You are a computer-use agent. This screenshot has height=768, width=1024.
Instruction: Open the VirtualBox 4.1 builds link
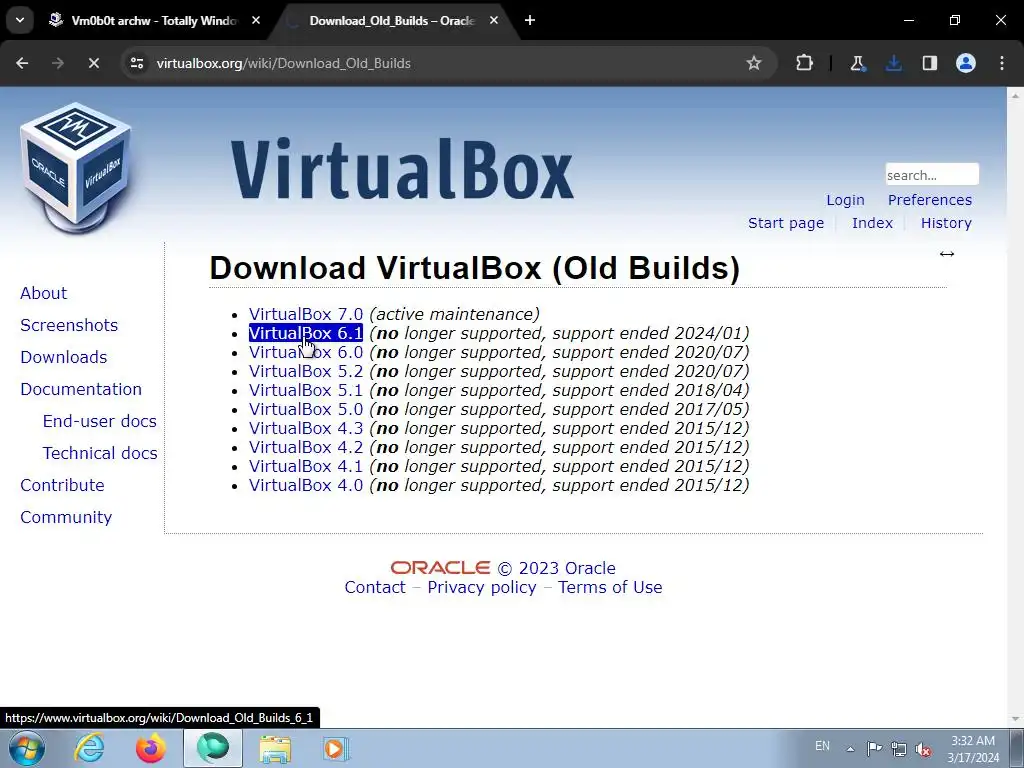tap(306, 466)
